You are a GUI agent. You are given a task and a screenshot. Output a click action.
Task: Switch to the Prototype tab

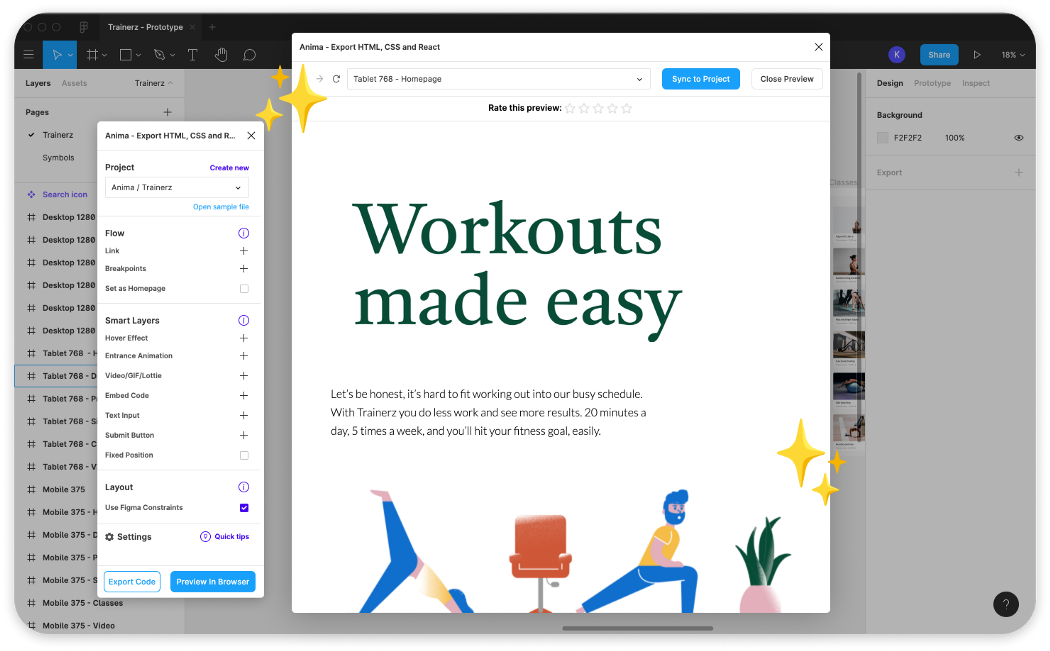click(x=932, y=83)
